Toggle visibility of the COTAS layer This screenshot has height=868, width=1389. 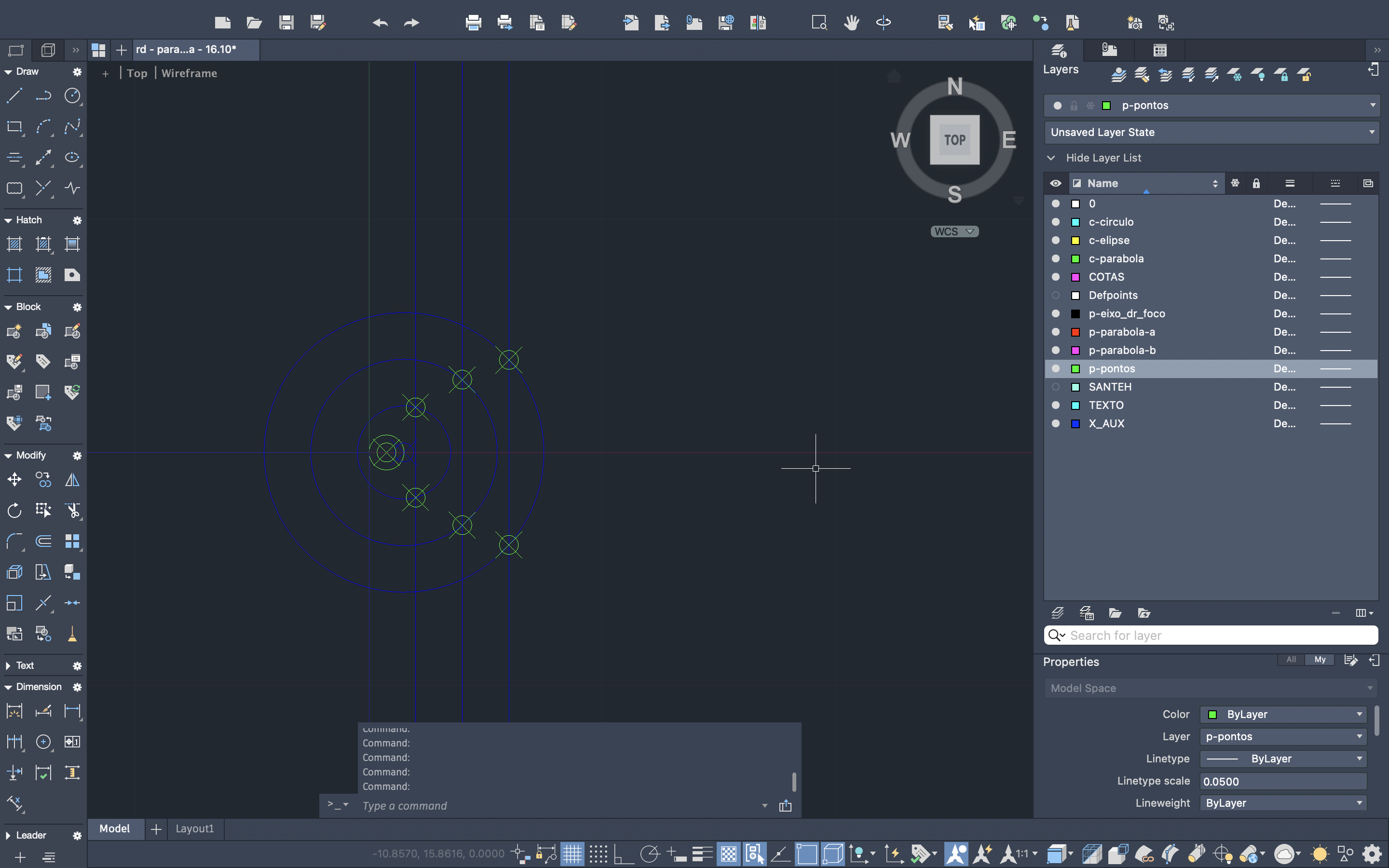click(1055, 277)
